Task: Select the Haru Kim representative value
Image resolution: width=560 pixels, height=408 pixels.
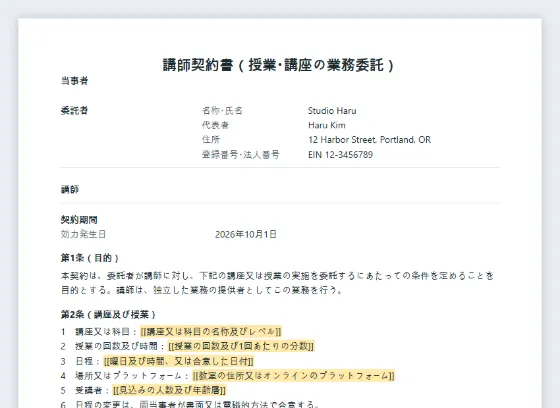Action: click(x=327, y=125)
